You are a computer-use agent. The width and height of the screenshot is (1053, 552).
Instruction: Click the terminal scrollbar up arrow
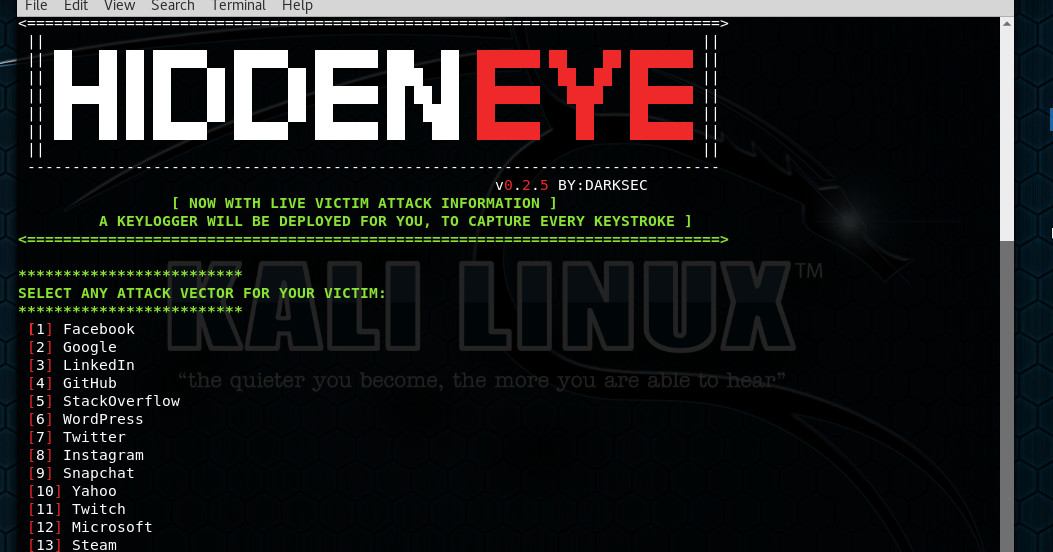[1006, 24]
